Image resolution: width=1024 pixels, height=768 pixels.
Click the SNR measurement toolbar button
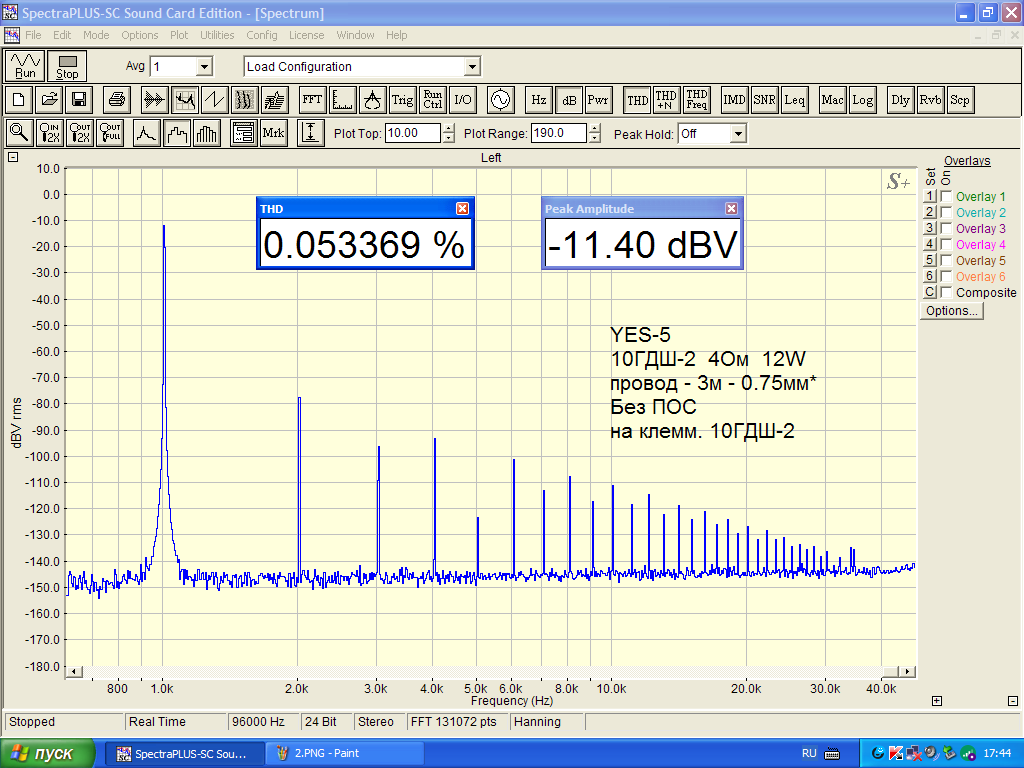[x=765, y=100]
